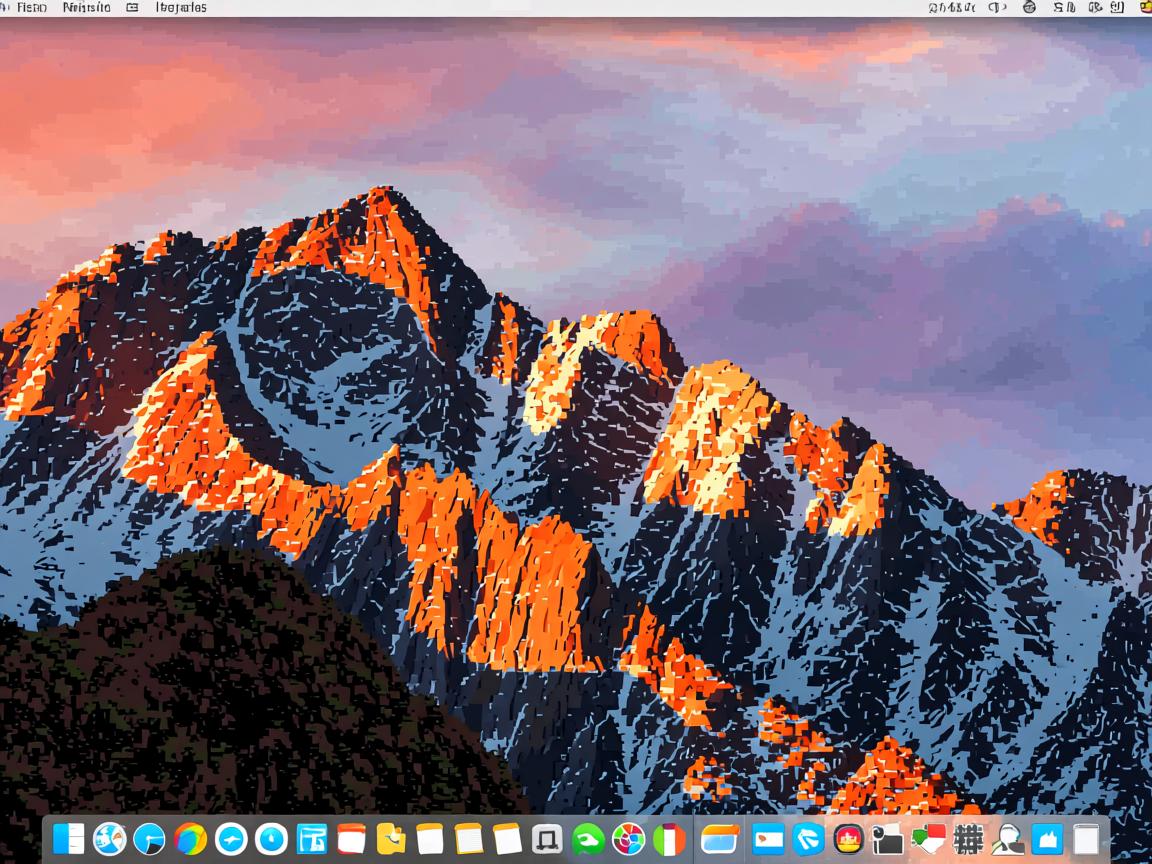The width and height of the screenshot is (1152, 864).
Task: Open the red and yellow circular dock icon
Action: (848, 839)
